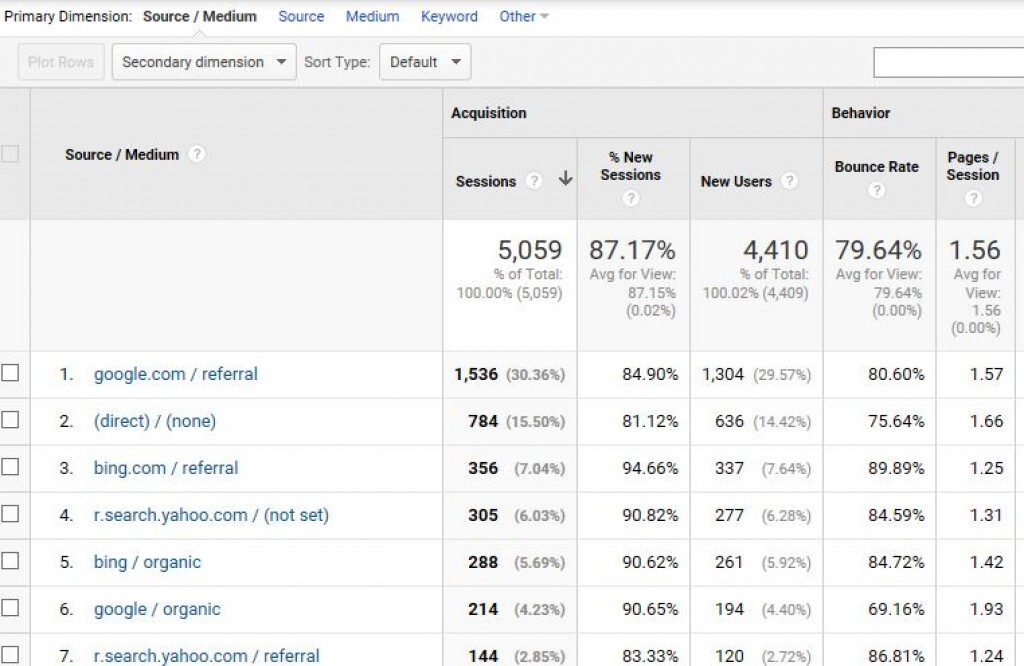Click help icon next to Source / Medium
The width and height of the screenshot is (1024, 666).
pyautogui.click(x=197, y=155)
